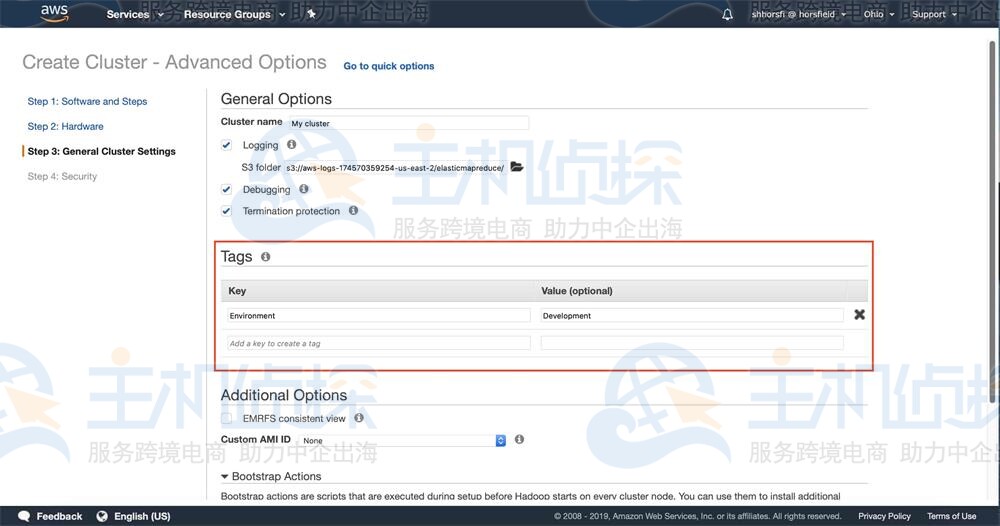
Task: Click the pin shortcut icon in navbar
Action: coord(312,14)
